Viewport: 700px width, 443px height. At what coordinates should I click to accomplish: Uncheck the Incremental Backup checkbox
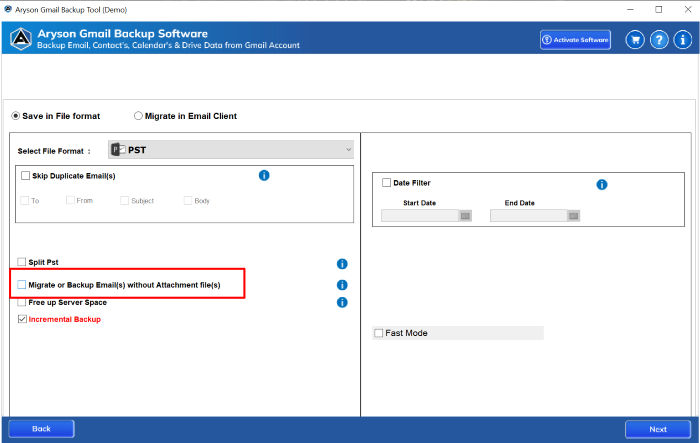22,319
